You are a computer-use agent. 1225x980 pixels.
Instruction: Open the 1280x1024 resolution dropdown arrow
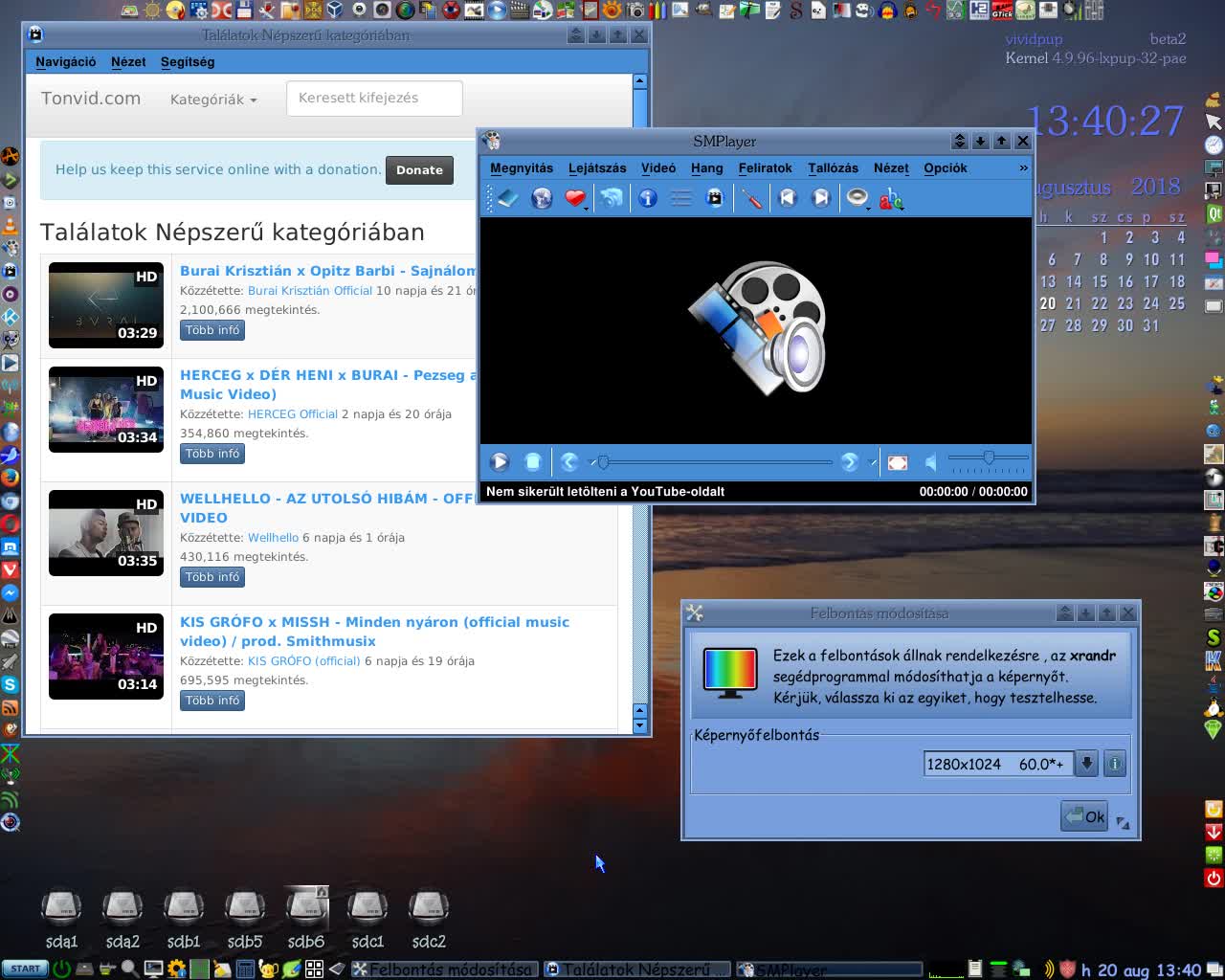(1086, 764)
